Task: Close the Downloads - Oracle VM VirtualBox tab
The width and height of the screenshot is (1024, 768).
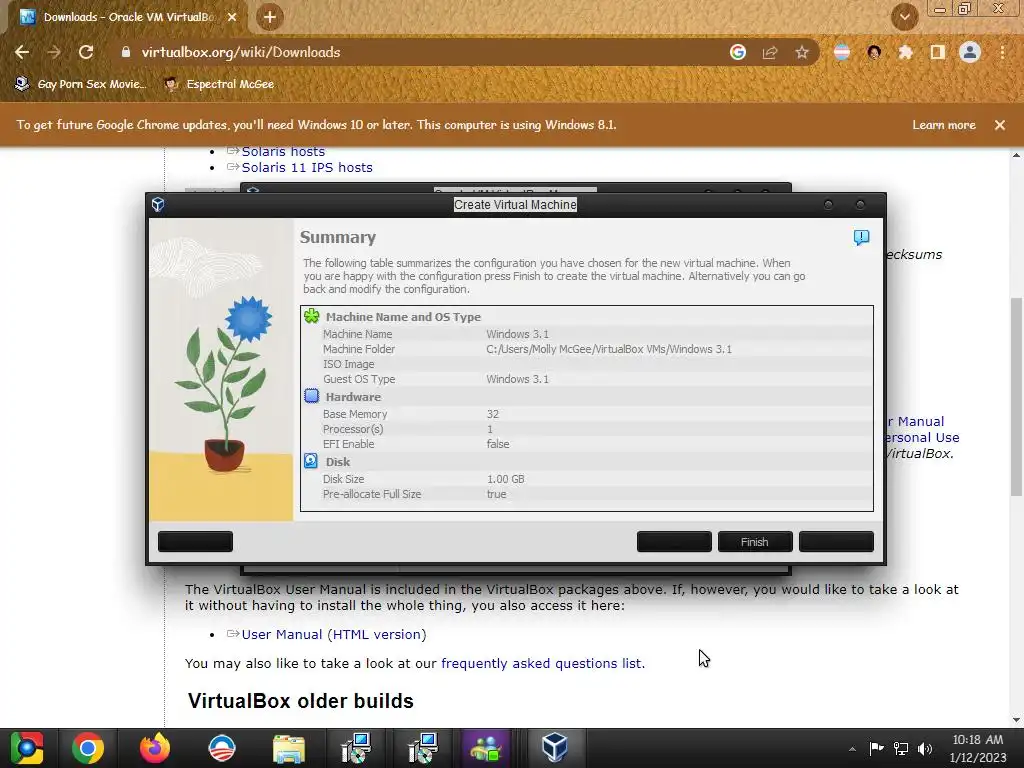Action: [x=232, y=17]
